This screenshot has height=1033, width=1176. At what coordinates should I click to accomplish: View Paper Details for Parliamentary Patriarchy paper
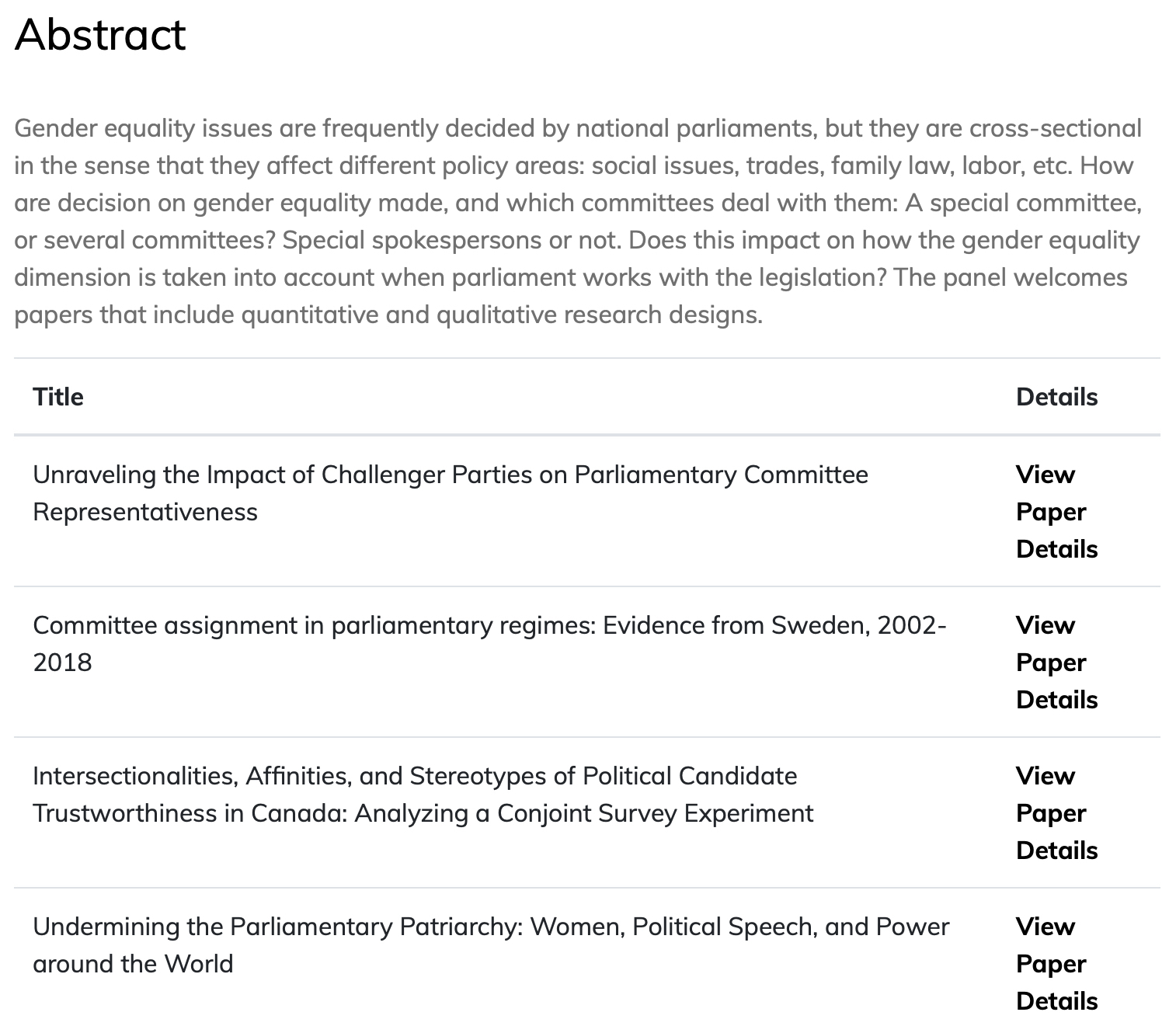click(x=1056, y=964)
